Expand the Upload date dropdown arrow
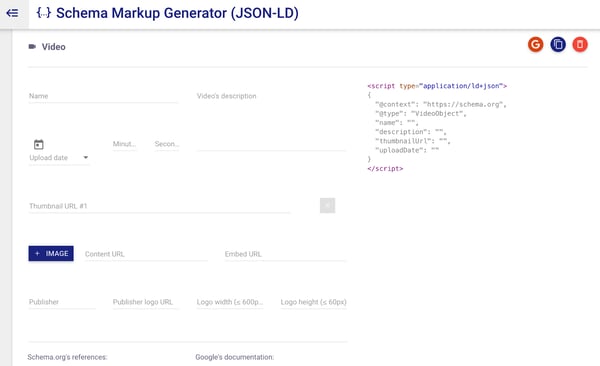This screenshot has height=366, width=600. point(86,157)
